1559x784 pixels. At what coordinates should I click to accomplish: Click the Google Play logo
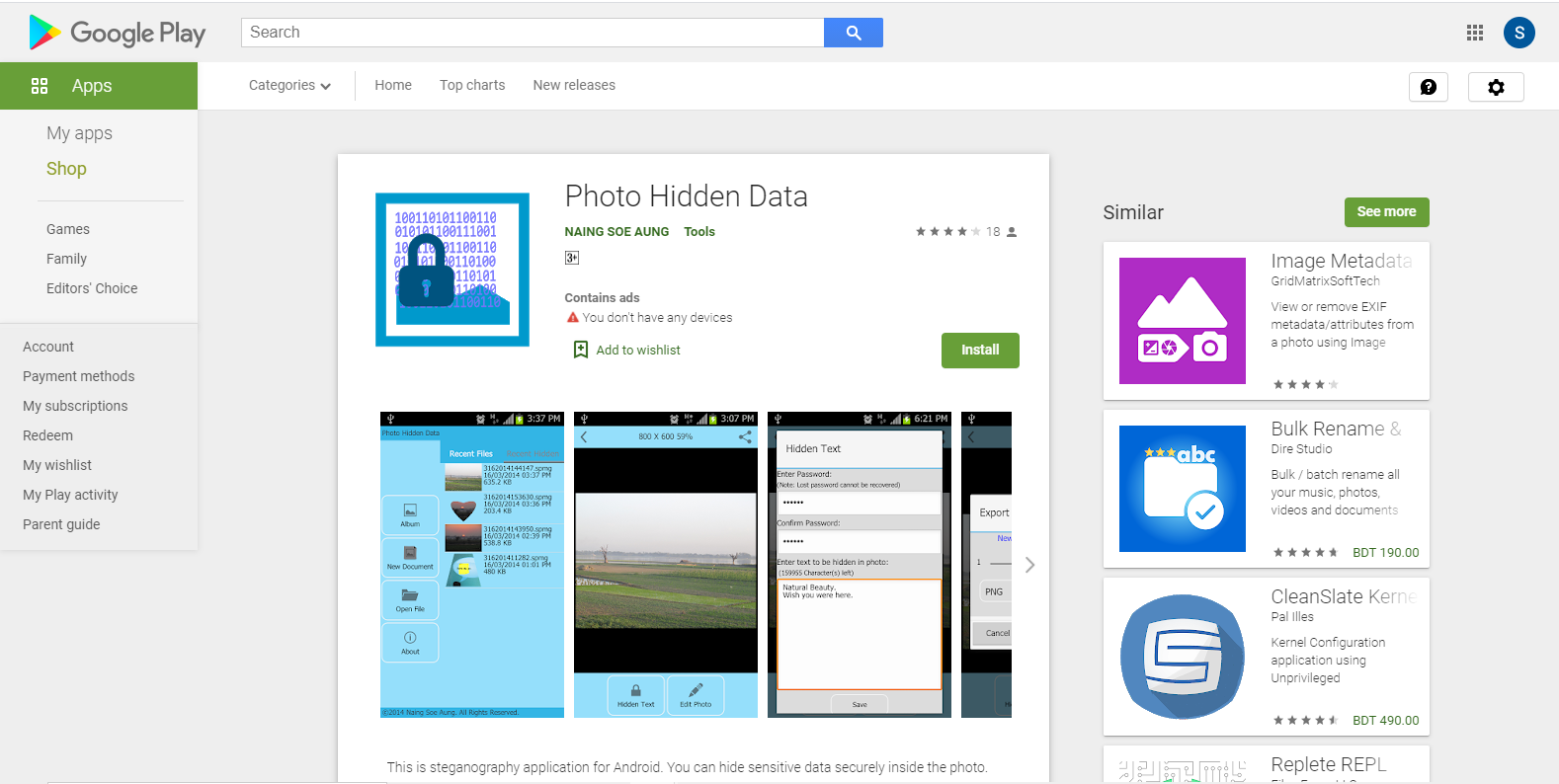(x=118, y=33)
